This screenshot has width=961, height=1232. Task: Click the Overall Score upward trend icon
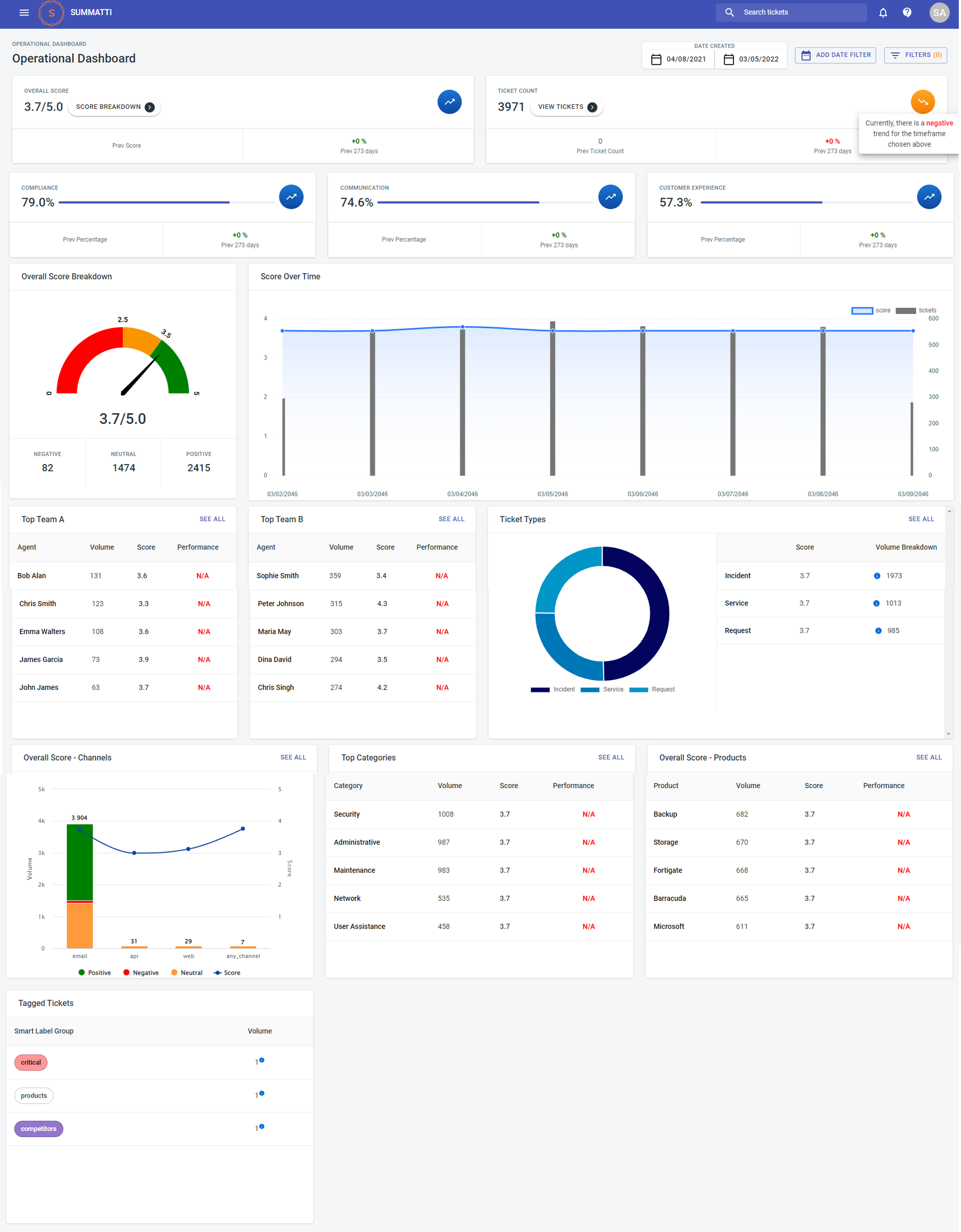click(450, 102)
